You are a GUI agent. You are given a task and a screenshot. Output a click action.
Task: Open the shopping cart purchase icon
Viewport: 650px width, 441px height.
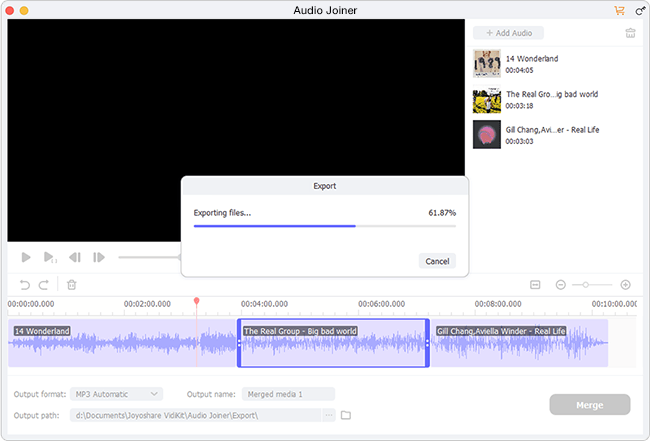tap(619, 10)
